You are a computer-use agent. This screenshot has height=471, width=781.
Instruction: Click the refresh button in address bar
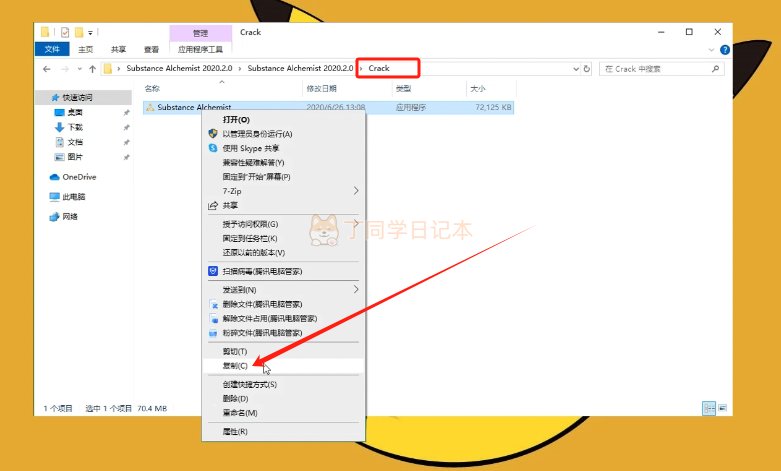[x=587, y=69]
